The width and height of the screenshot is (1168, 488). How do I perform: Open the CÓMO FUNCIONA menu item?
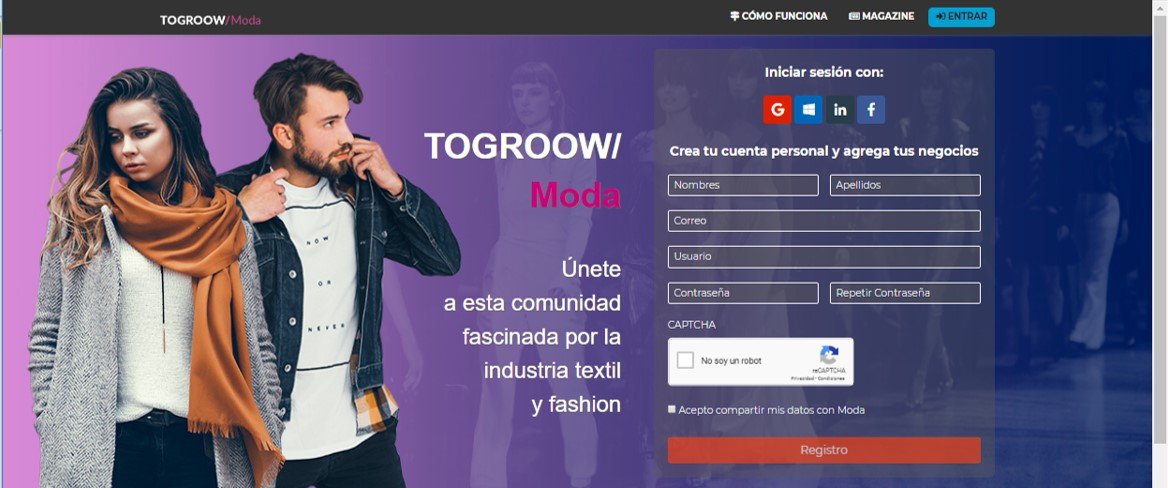778,16
